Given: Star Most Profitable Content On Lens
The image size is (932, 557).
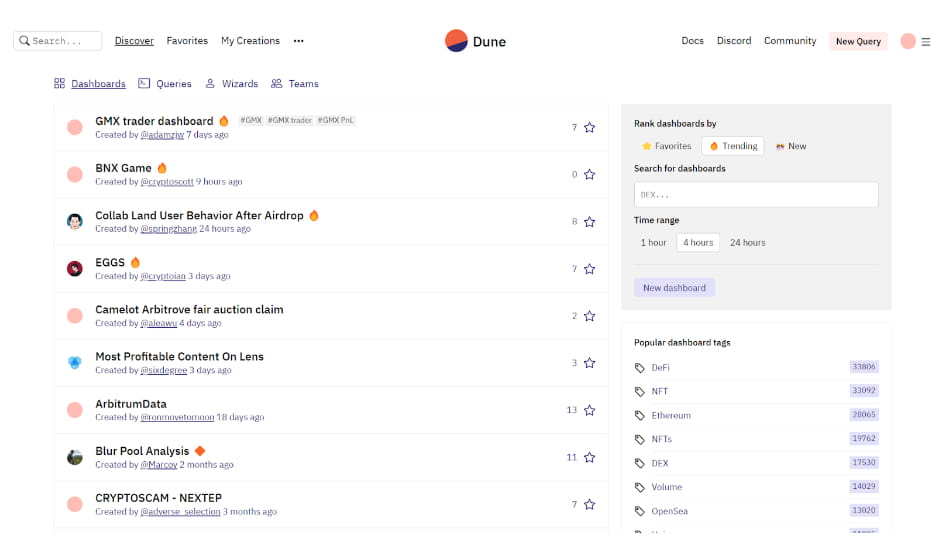Looking at the screenshot, I should tap(589, 363).
